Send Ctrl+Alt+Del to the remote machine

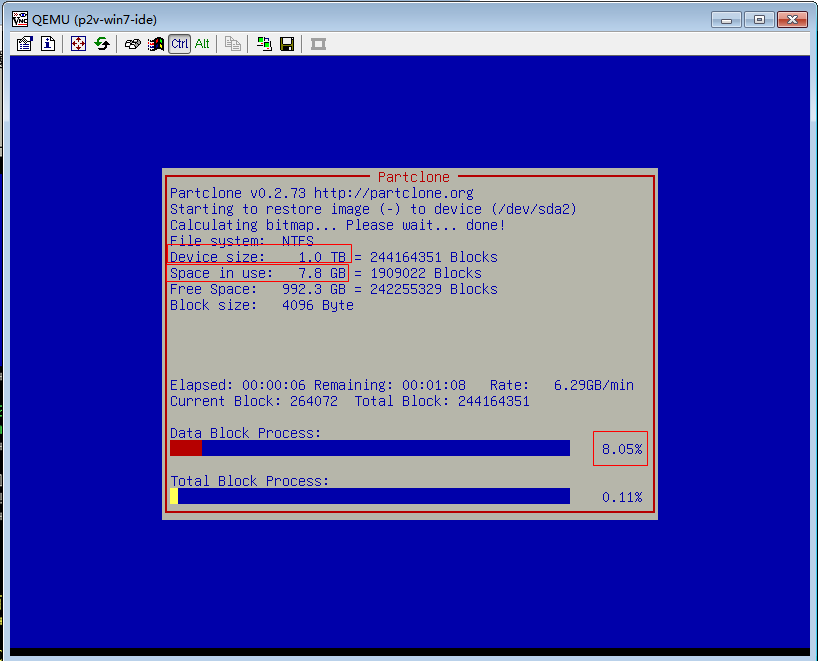click(x=133, y=44)
